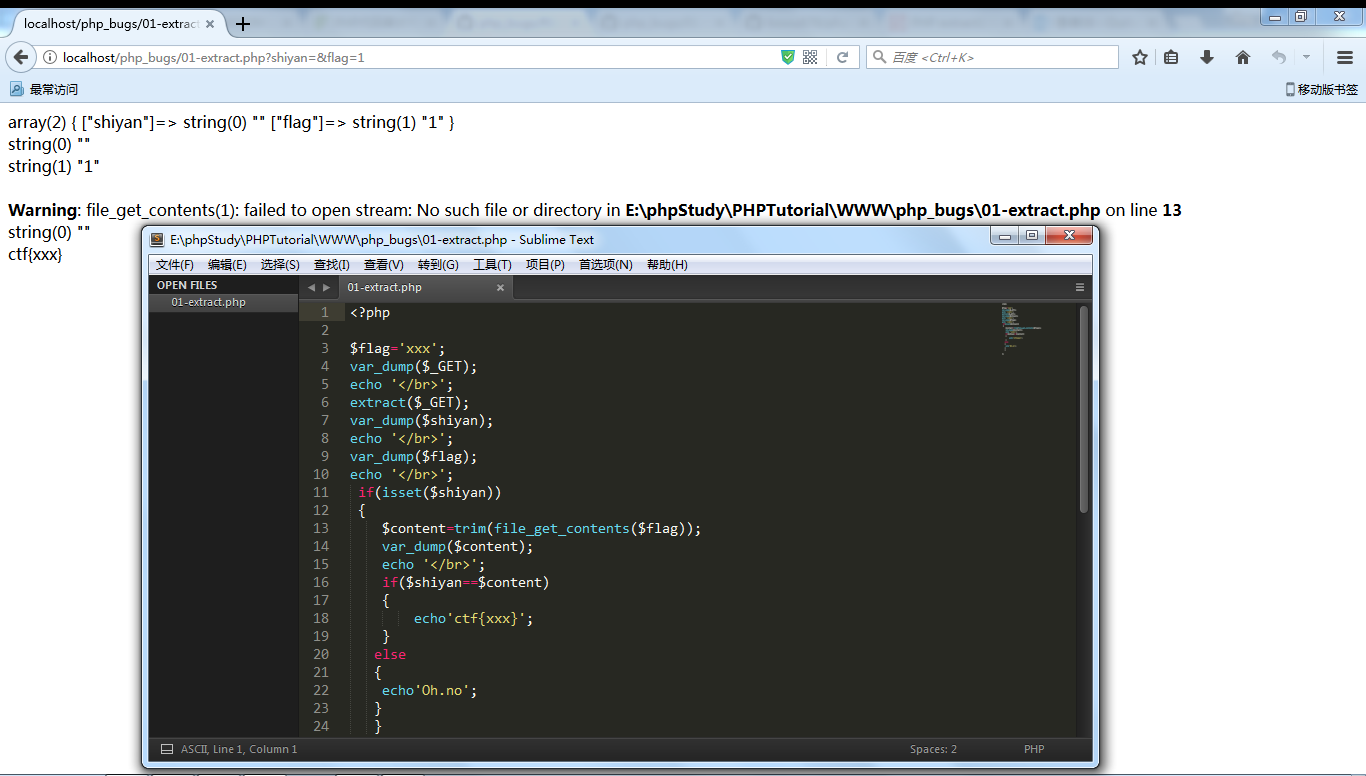Click the 'ASCII, Line 1, Column 1' status text
This screenshot has width=1366, height=776.
(x=239, y=749)
